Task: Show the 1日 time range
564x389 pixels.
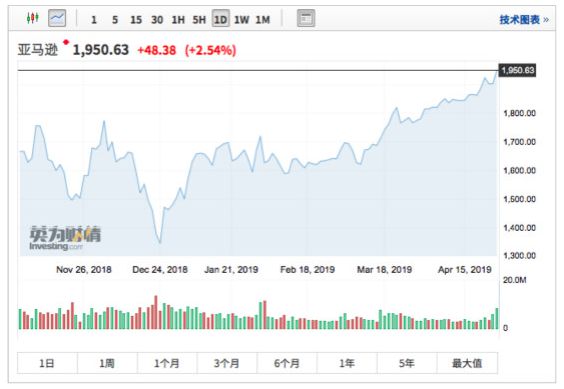Action: pos(47,363)
